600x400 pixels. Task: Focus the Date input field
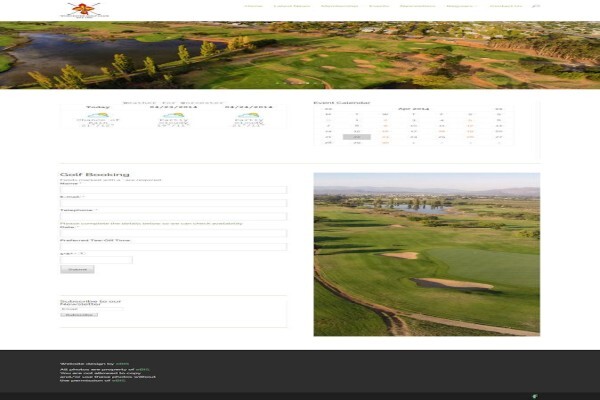tap(173, 233)
